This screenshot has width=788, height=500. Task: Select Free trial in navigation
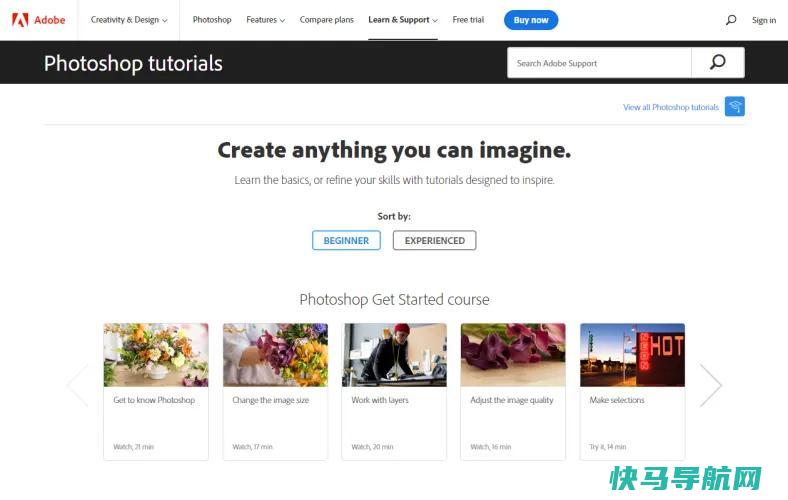click(x=468, y=20)
